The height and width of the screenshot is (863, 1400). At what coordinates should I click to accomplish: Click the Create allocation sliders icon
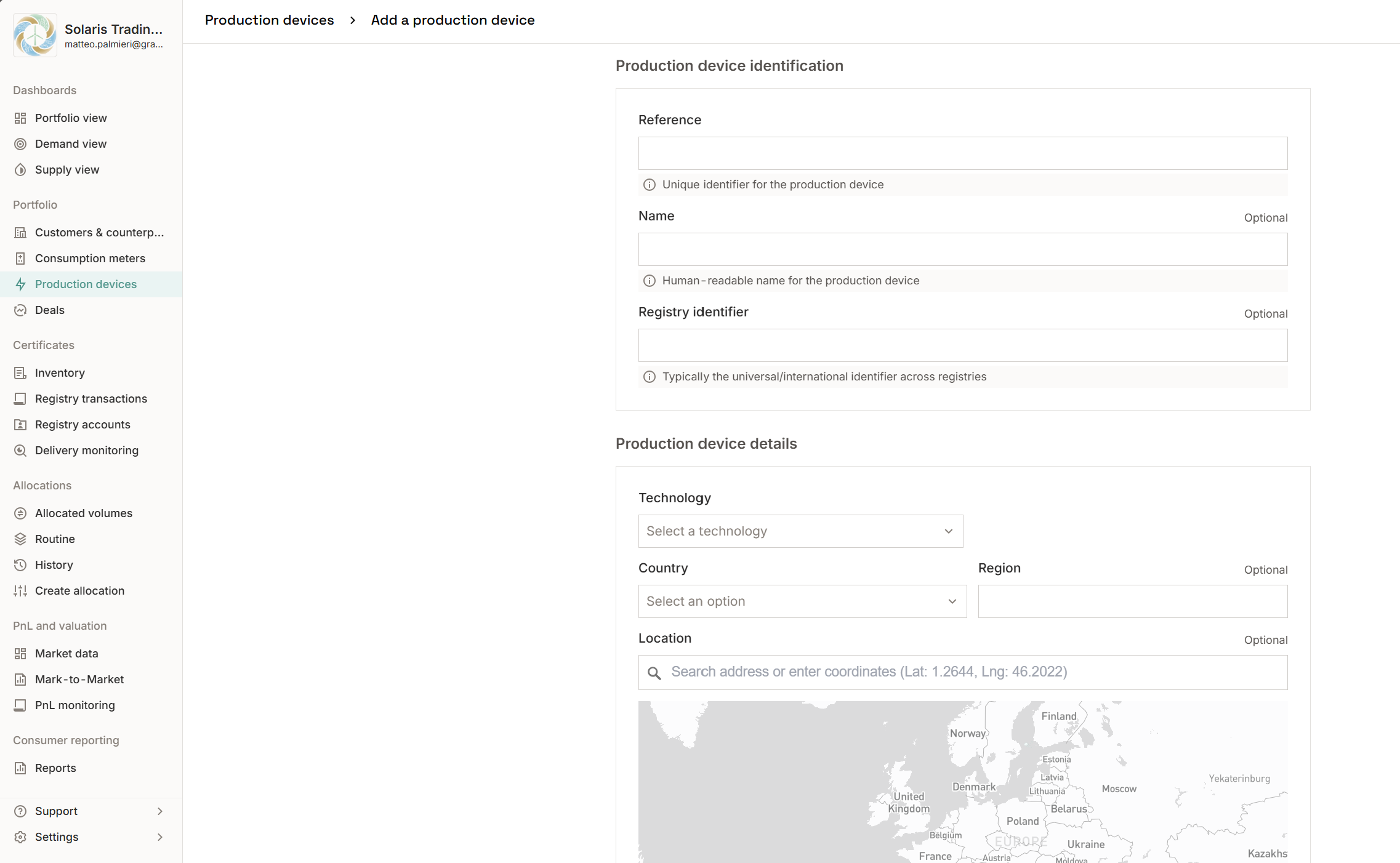(20, 591)
